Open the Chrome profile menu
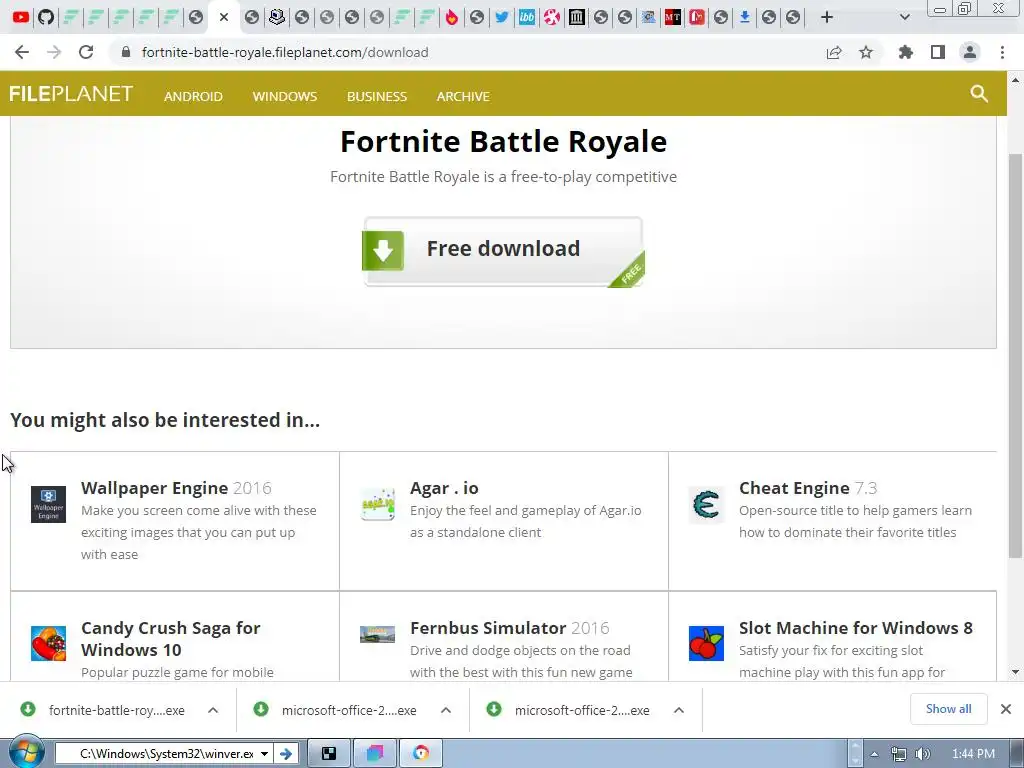 point(970,52)
